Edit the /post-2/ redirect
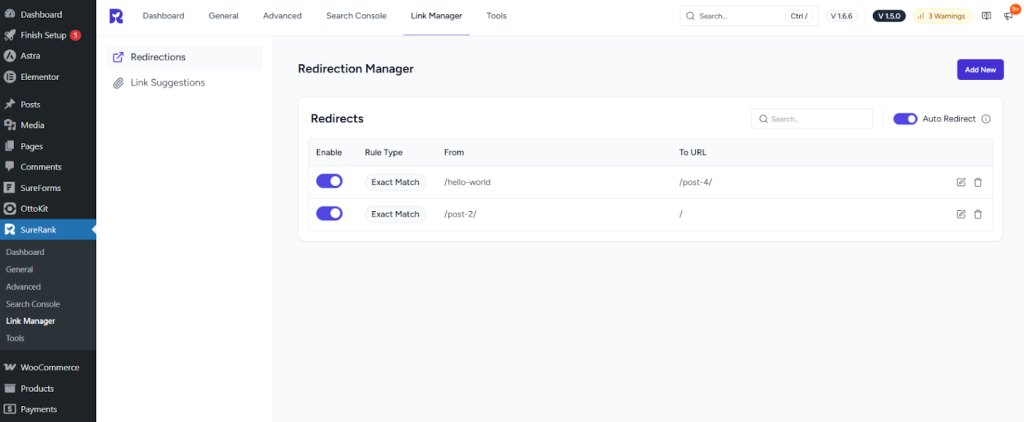1024x422 pixels. (x=961, y=214)
